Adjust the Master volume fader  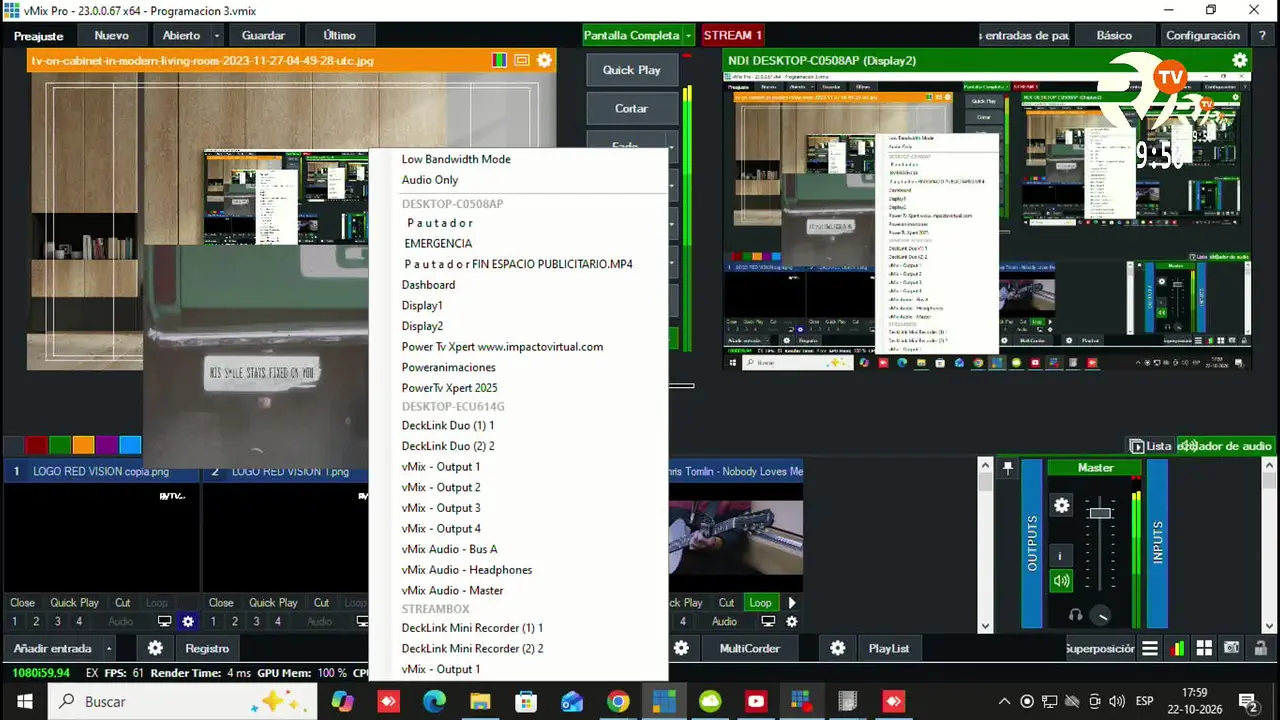(x=1100, y=513)
